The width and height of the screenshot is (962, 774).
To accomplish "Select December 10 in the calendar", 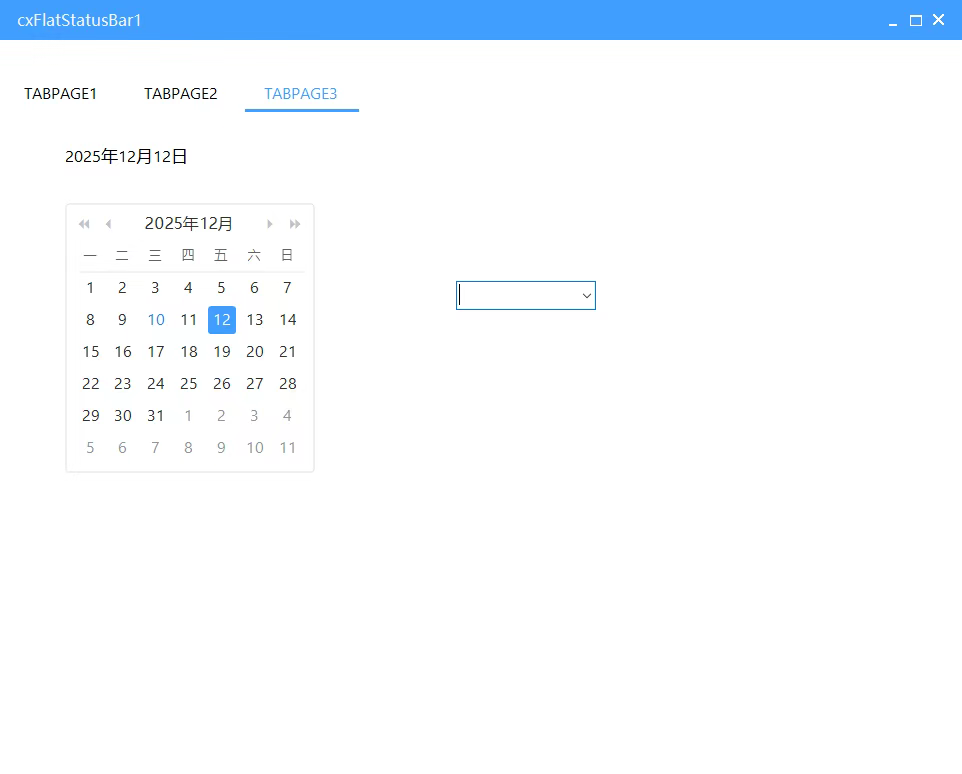I will pos(156,320).
